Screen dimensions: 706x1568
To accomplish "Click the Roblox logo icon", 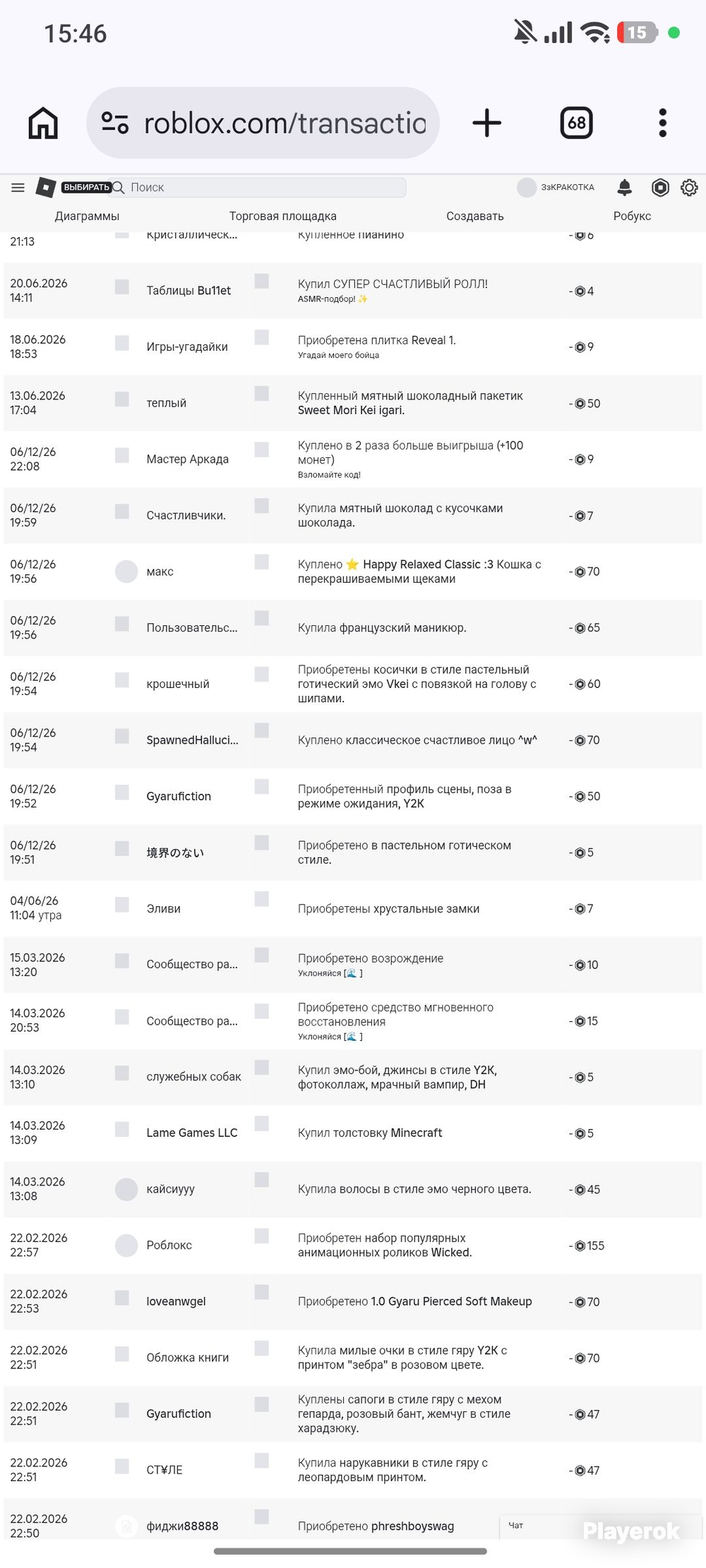I will pos(46,187).
